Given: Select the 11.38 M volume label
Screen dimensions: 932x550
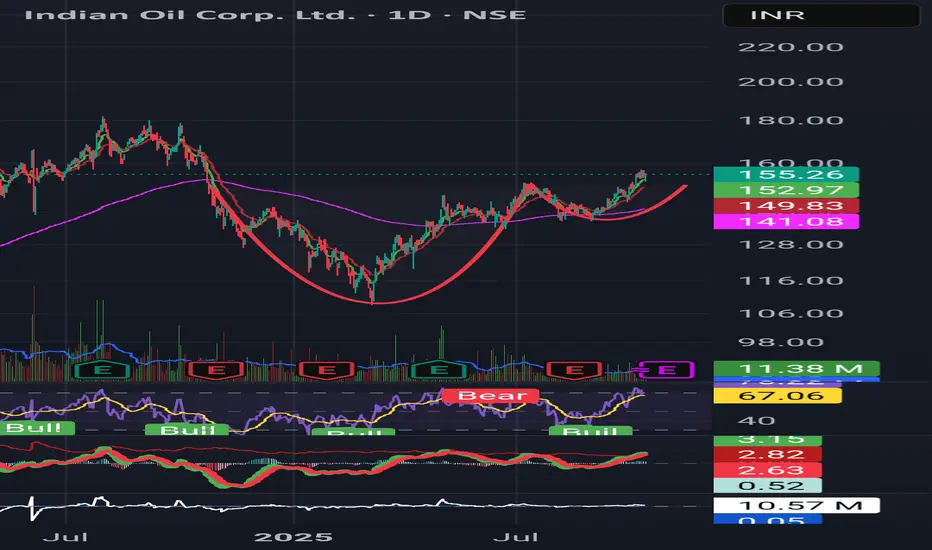Looking at the screenshot, I should coord(796,369).
